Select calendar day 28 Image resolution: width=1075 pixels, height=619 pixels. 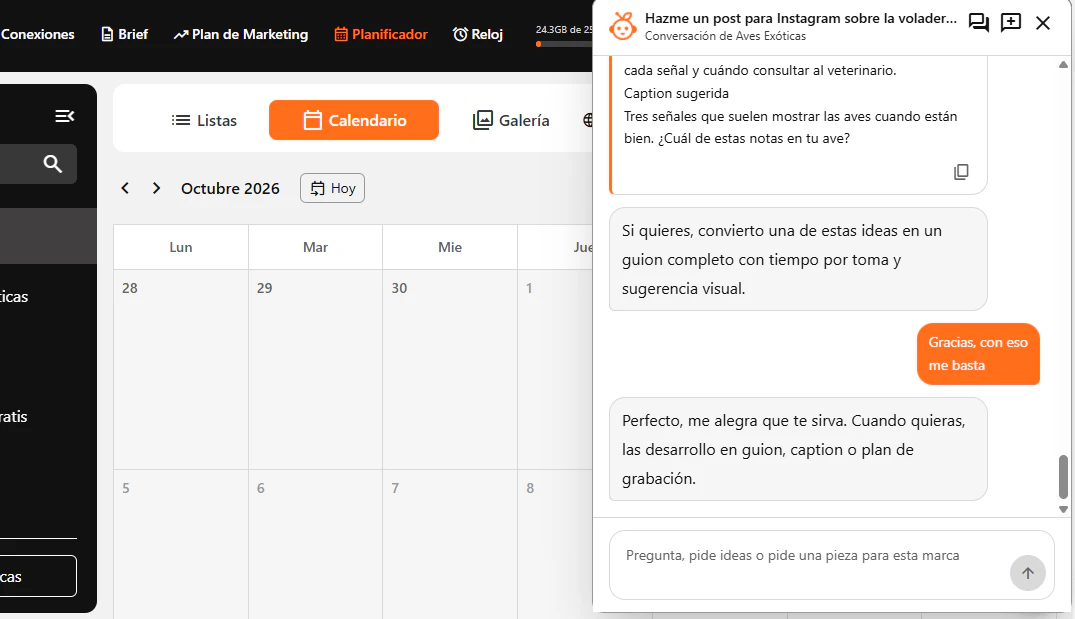181,369
